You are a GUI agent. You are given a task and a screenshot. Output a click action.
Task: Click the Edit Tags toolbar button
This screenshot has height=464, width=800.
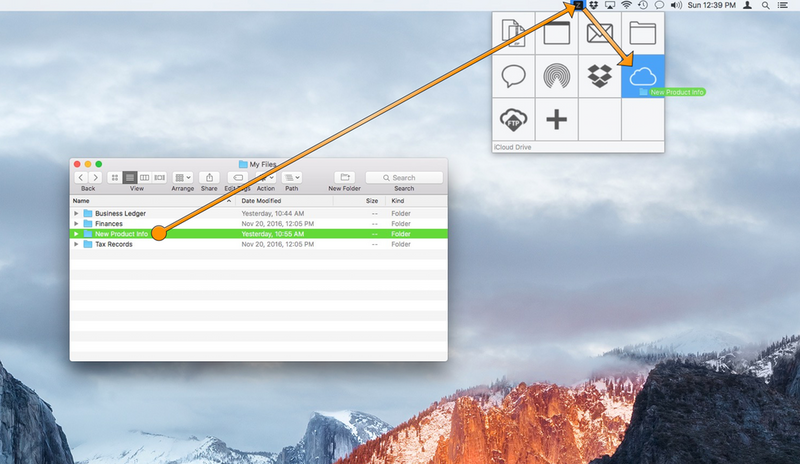[x=238, y=177]
